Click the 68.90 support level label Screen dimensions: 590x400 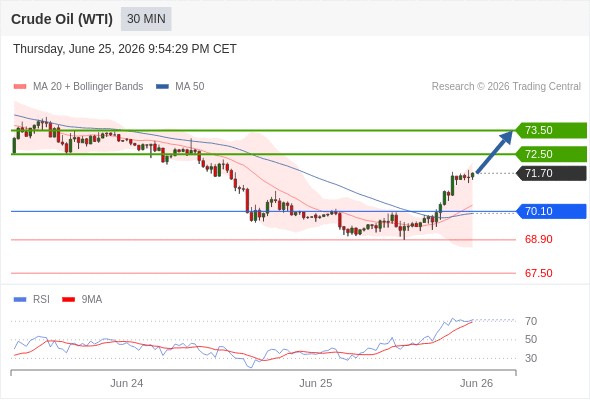(538, 239)
